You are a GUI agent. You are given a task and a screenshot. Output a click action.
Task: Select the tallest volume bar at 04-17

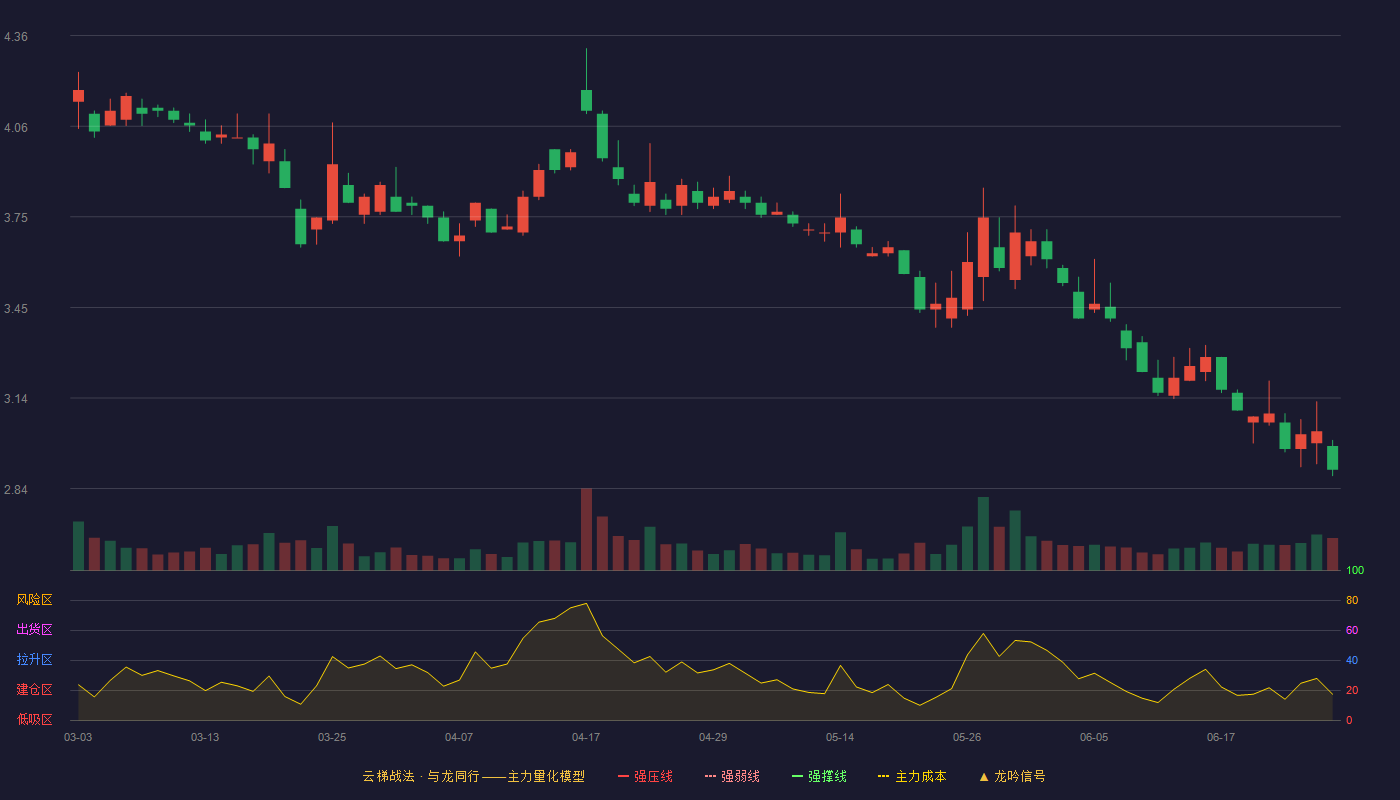point(586,529)
